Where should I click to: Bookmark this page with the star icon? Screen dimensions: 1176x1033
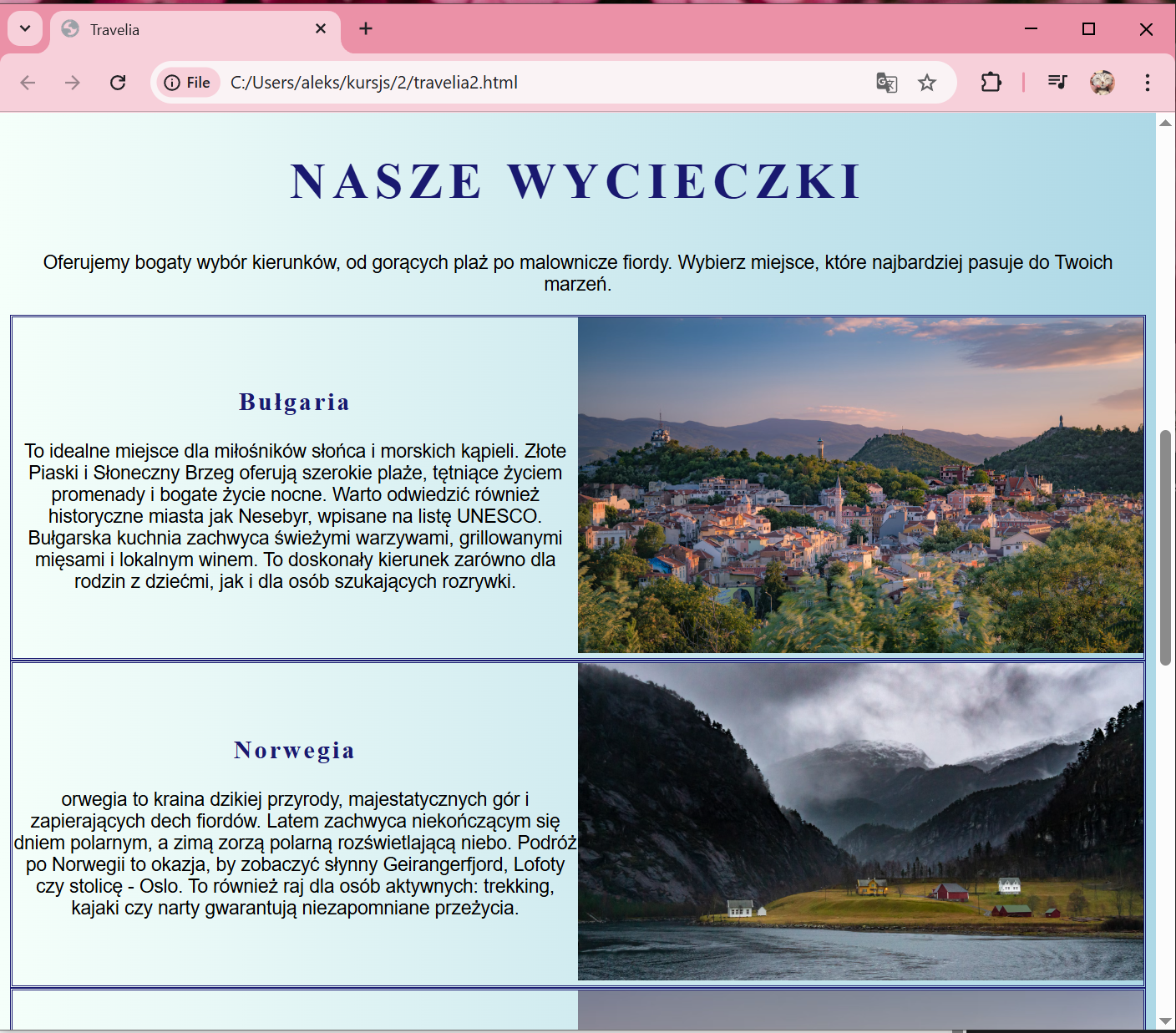tap(927, 83)
